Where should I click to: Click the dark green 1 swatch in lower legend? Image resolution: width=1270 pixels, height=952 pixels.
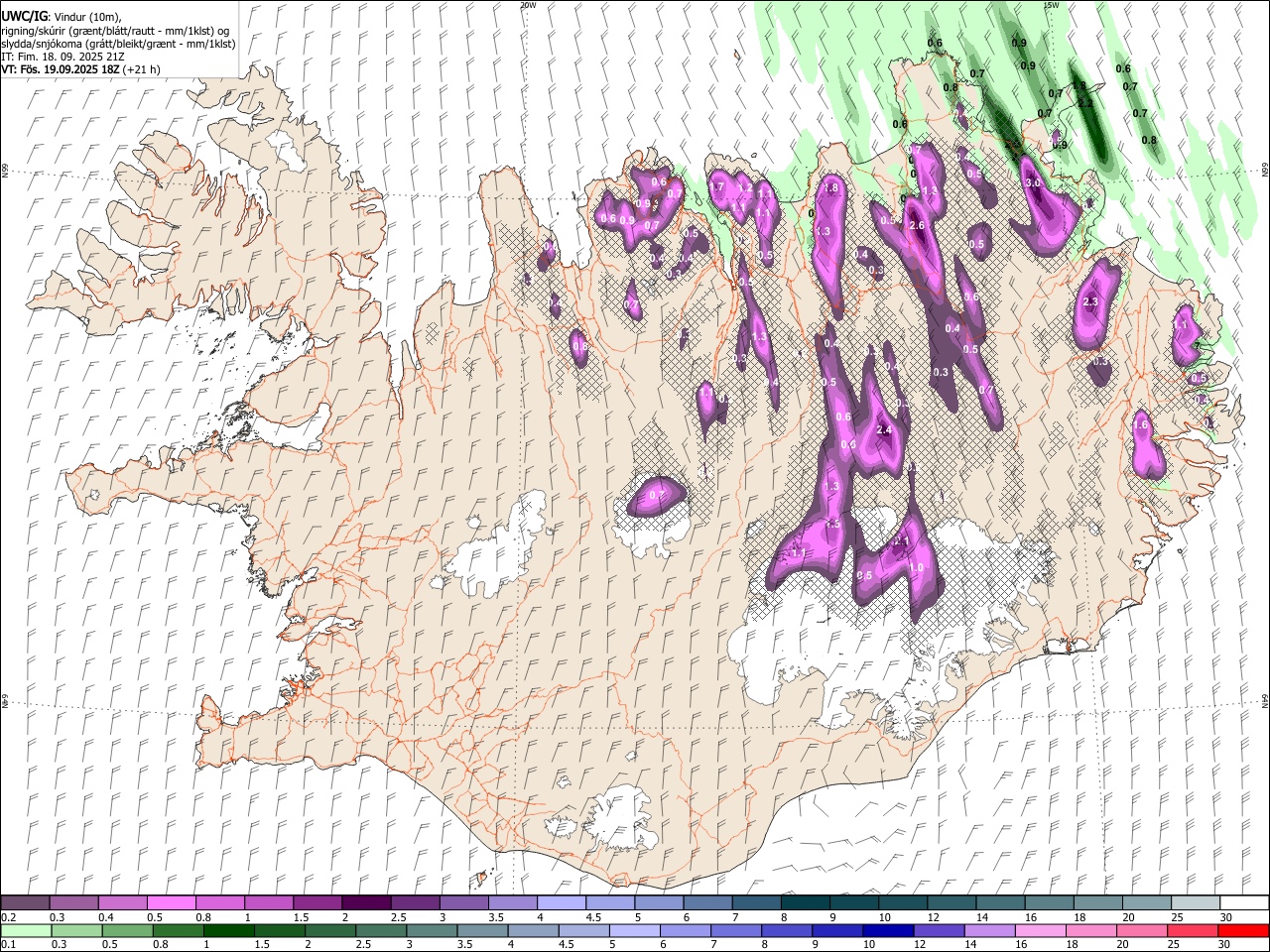227,931
